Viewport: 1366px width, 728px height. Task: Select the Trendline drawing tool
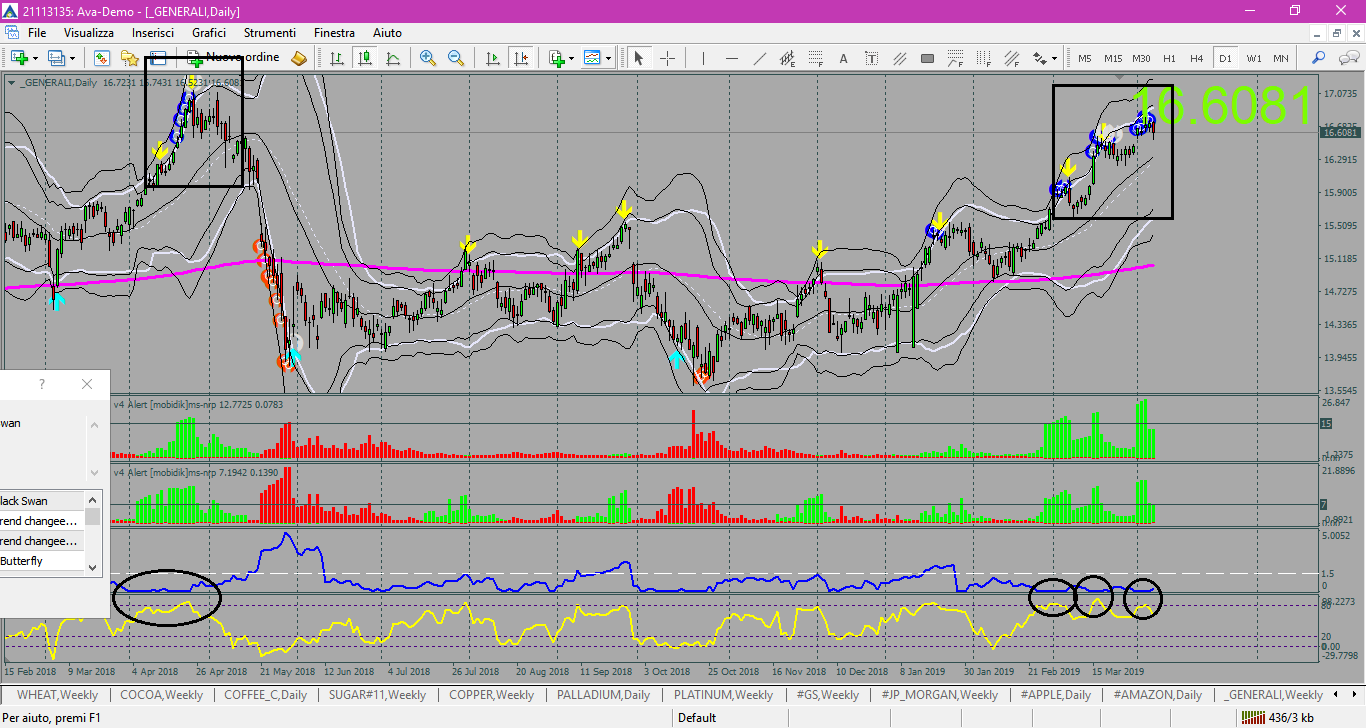tap(759, 58)
